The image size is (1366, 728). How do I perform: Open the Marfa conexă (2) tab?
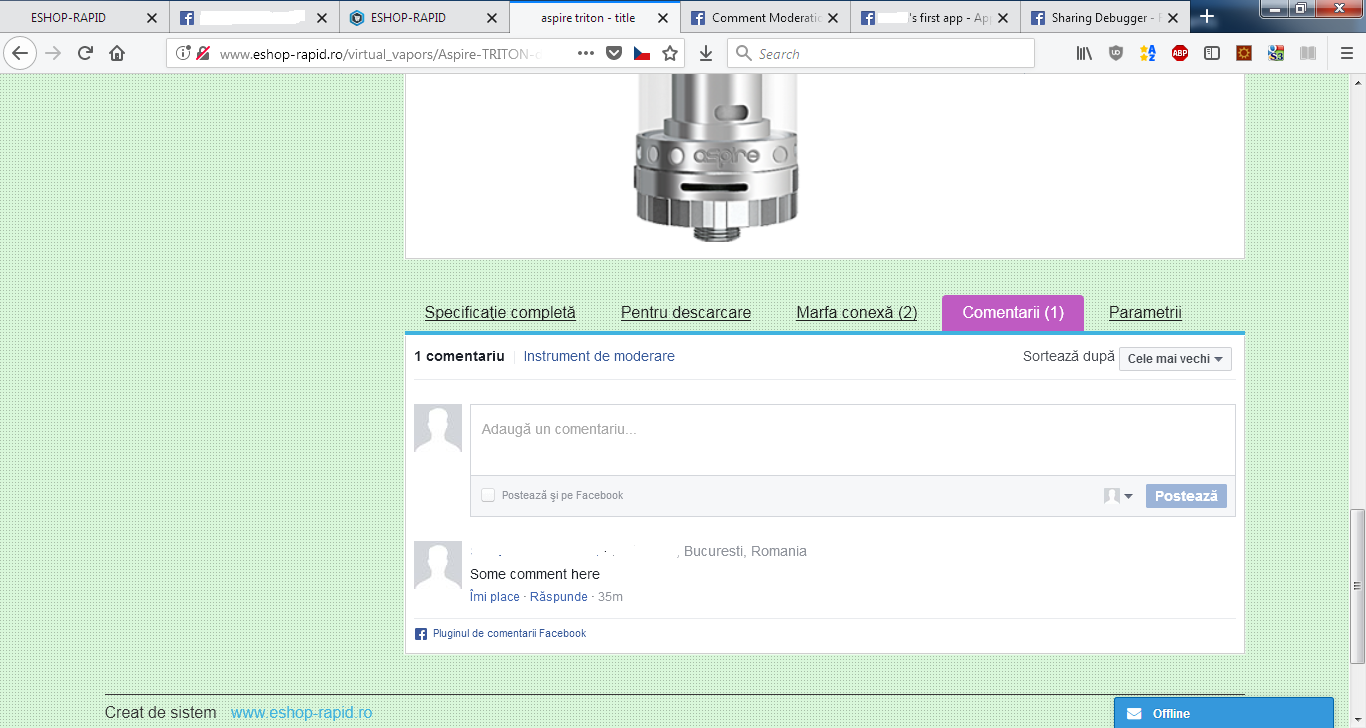[857, 312]
